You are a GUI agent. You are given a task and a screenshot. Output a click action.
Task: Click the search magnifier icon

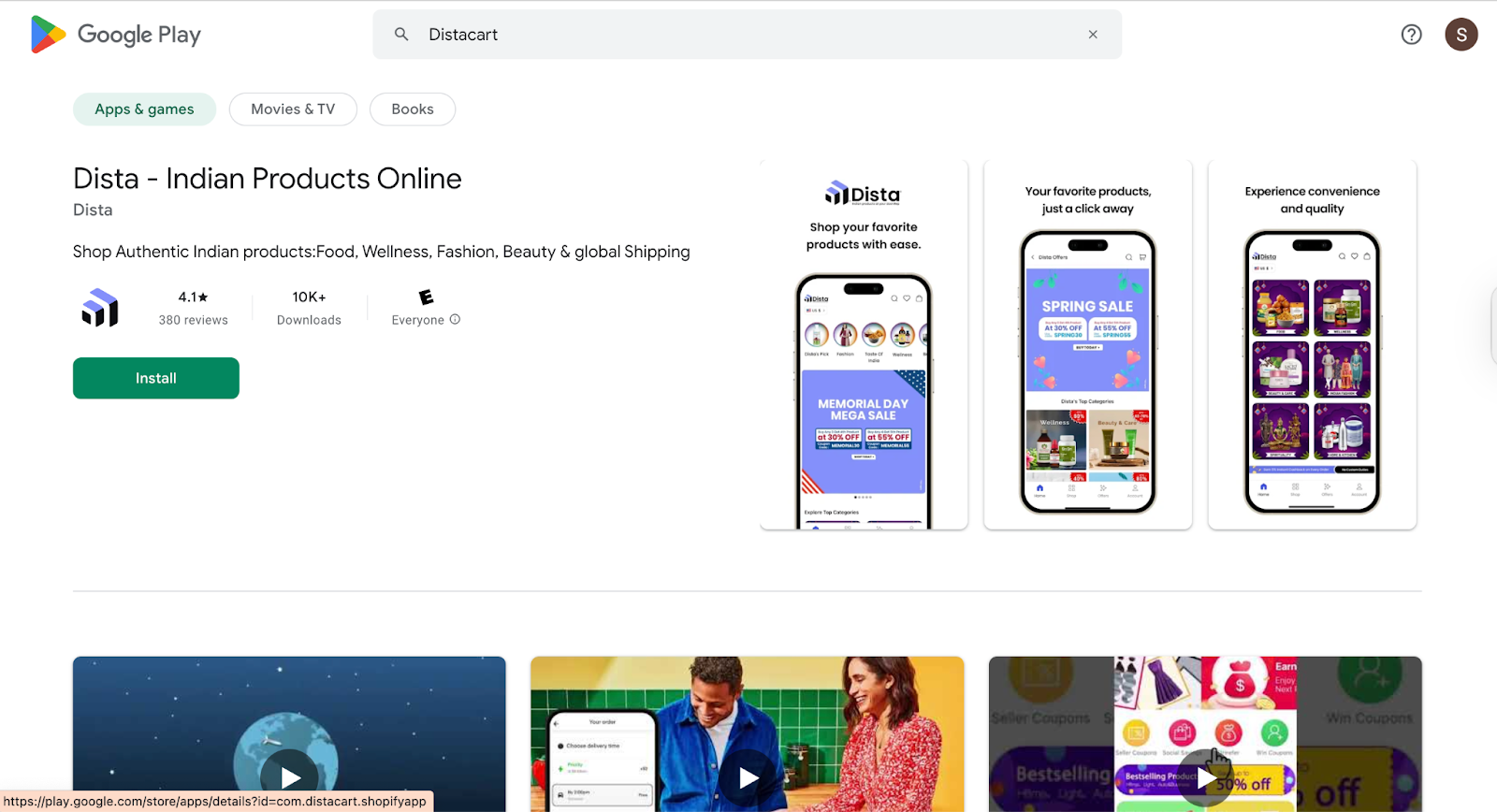click(401, 35)
